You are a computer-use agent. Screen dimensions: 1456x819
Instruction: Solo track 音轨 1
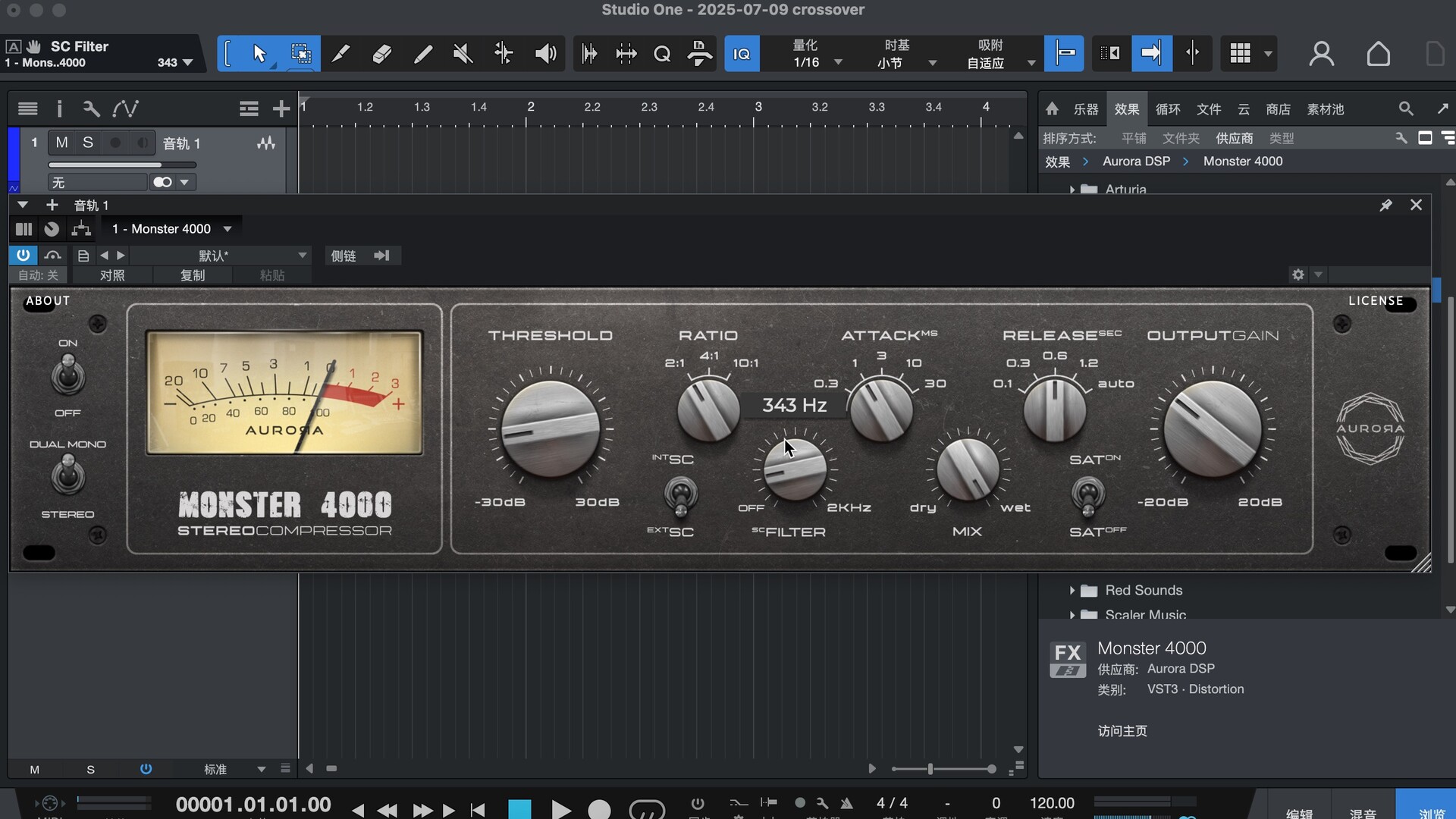click(88, 143)
